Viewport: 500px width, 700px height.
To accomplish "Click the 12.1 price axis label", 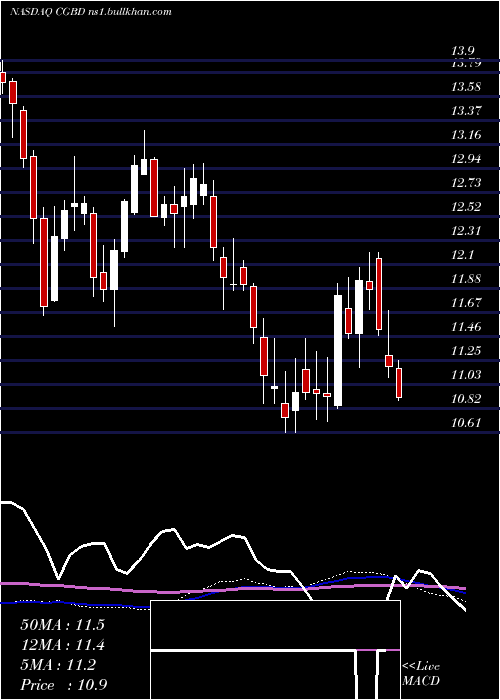I will 462,255.
